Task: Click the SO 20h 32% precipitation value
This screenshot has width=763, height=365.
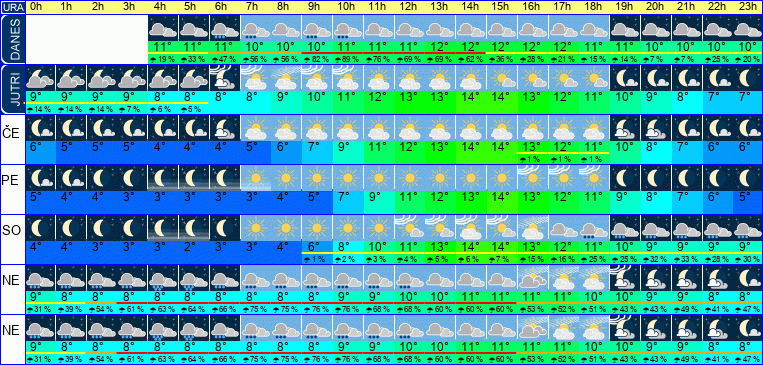Action: point(656,258)
